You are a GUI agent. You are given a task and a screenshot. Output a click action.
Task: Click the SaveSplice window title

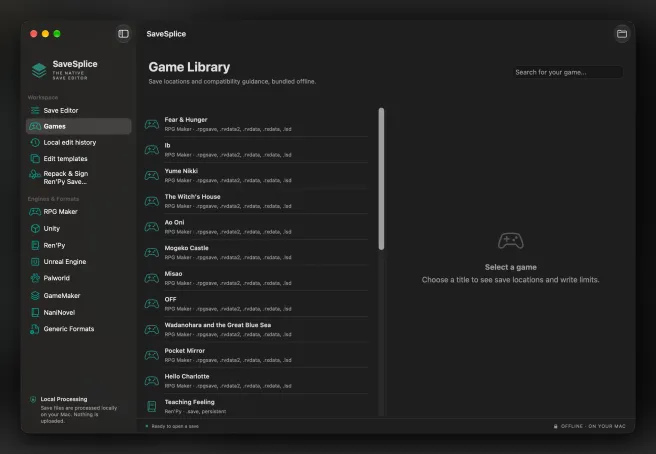pos(166,34)
